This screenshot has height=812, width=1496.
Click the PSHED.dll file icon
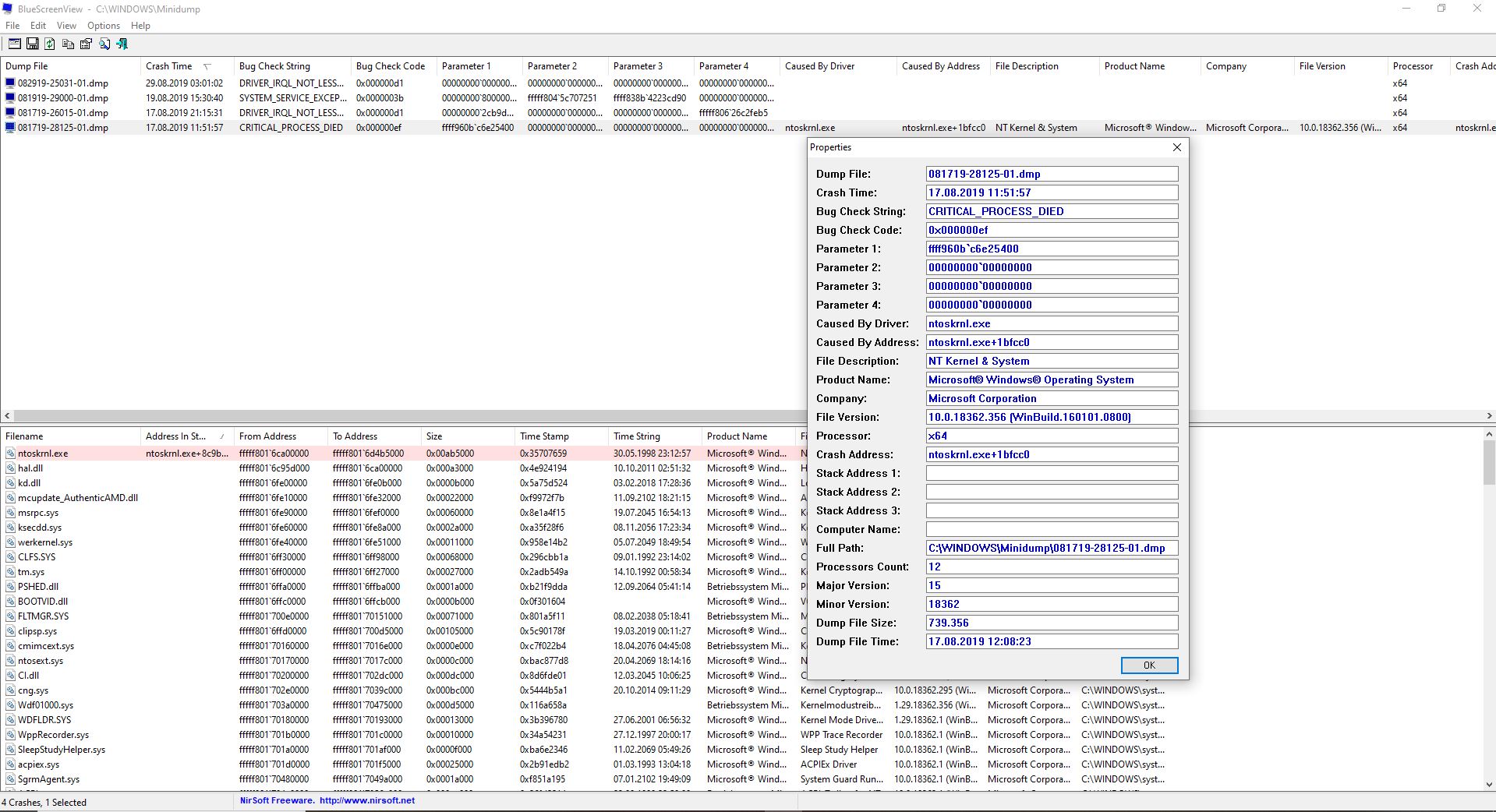click(10, 587)
